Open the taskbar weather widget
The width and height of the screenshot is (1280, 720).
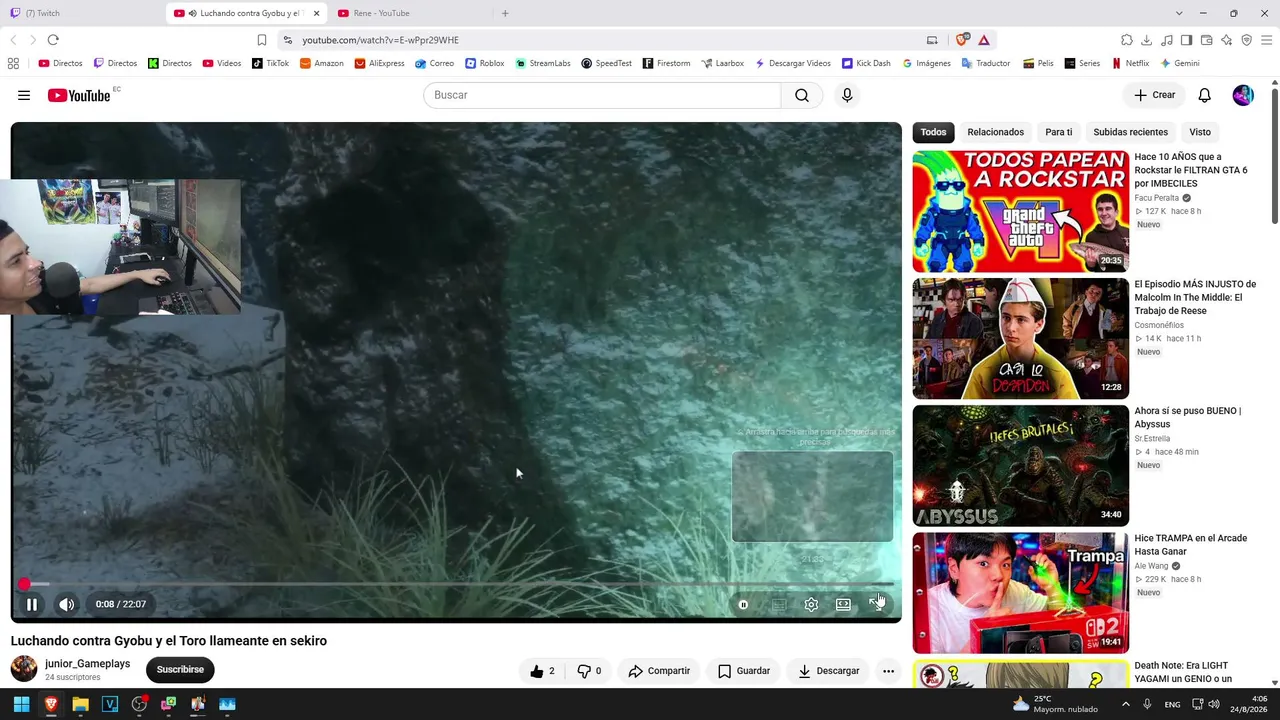[1054, 704]
